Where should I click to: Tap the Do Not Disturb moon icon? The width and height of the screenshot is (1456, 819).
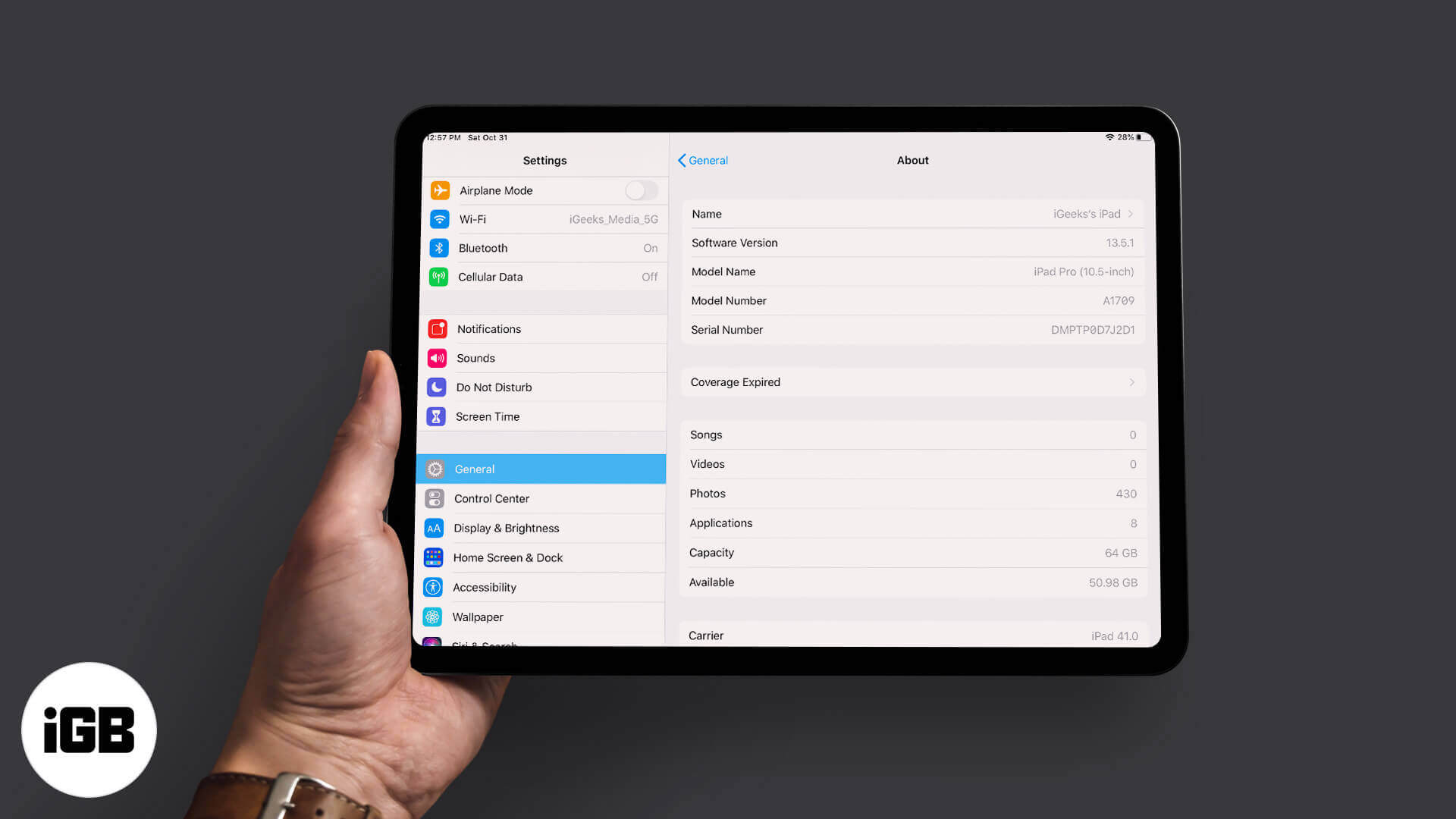click(x=437, y=386)
